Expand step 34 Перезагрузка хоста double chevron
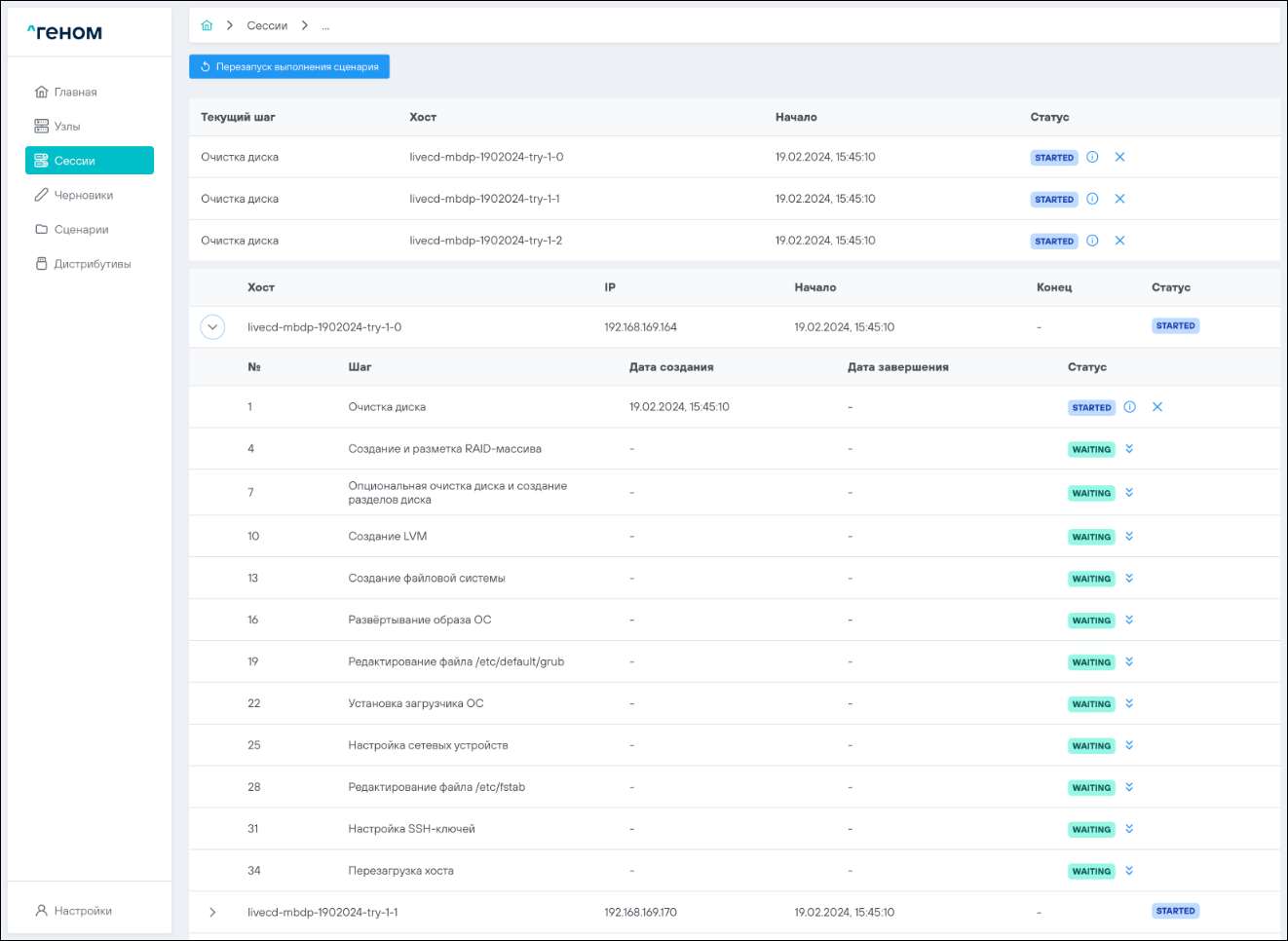Image resolution: width=1288 pixels, height=941 pixels. pos(1129,871)
